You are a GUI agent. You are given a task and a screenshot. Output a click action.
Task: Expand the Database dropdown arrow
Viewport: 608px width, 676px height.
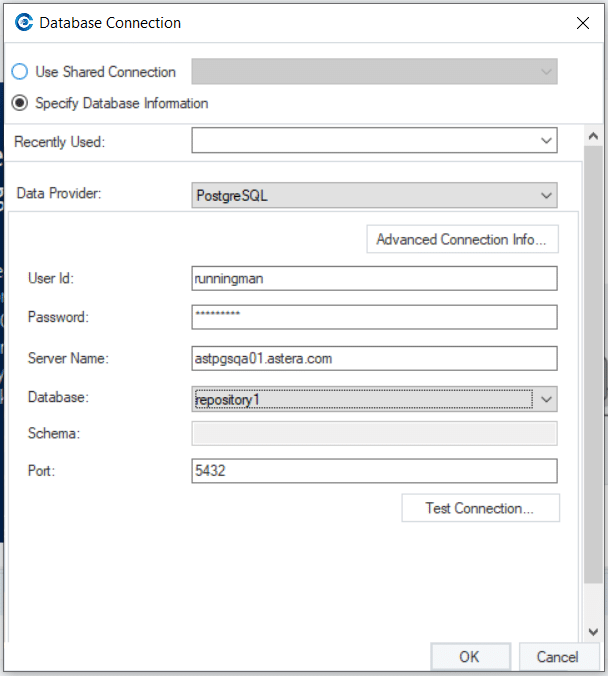tap(546, 398)
